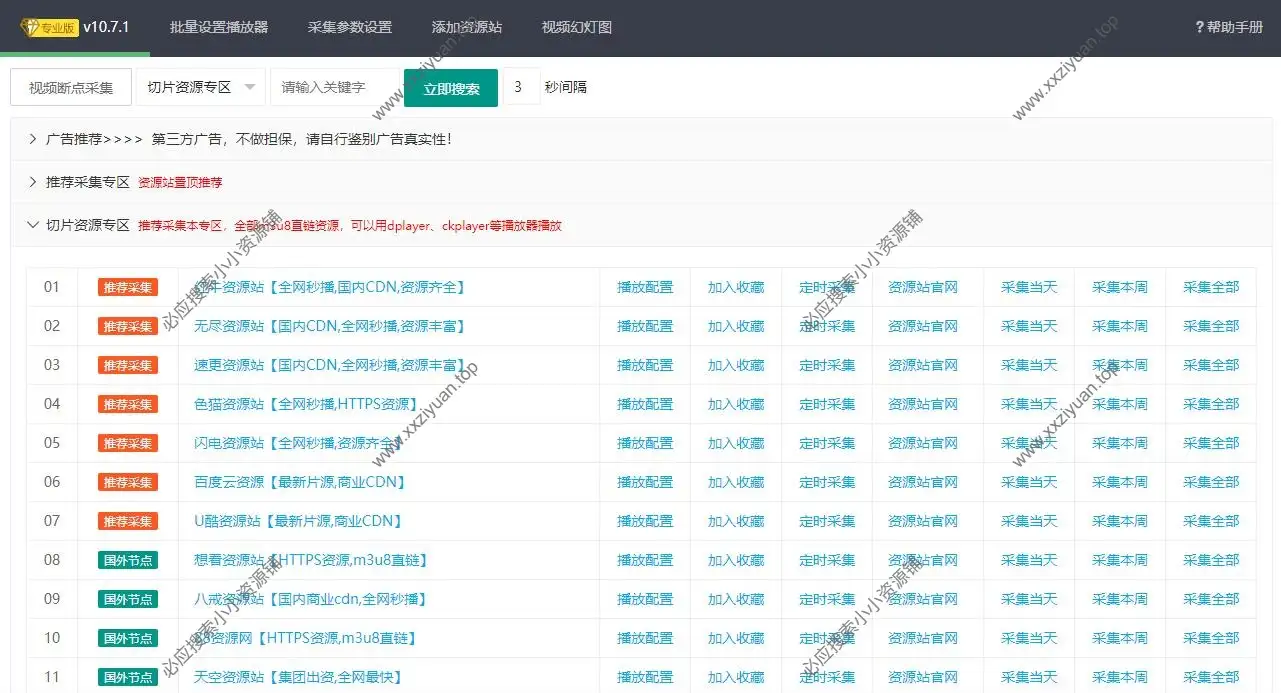Click the 国外节点 badge for 想看资源站
This screenshot has width=1281, height=693.
[127, 560]
